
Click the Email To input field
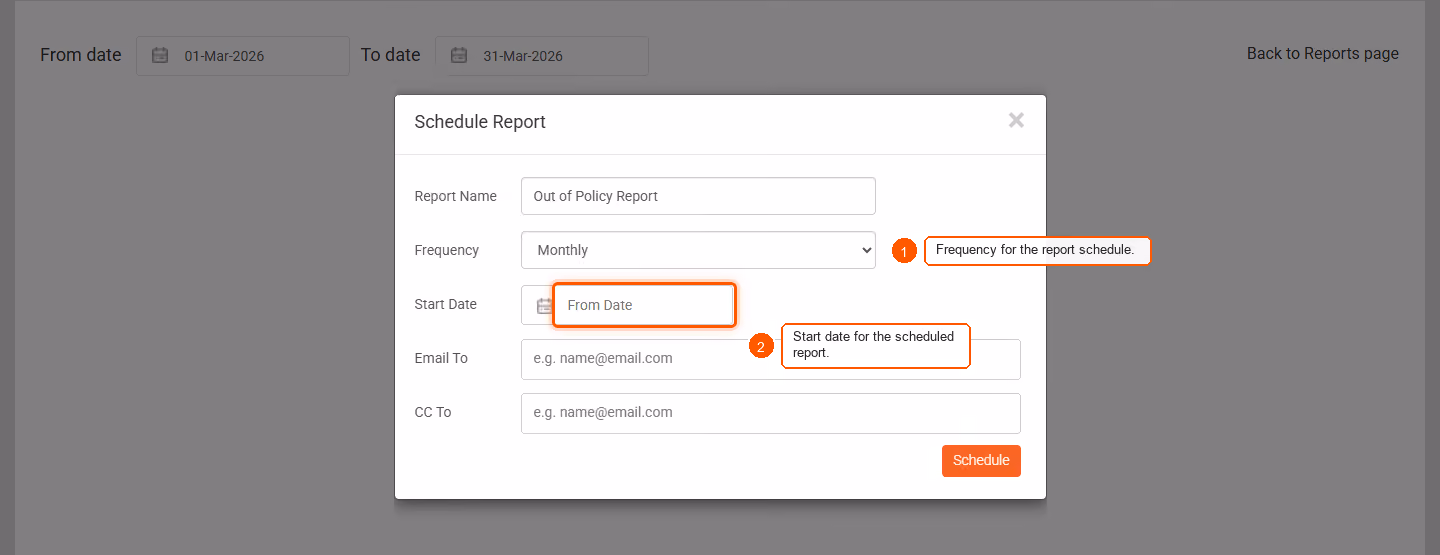[x=770, y=358]
